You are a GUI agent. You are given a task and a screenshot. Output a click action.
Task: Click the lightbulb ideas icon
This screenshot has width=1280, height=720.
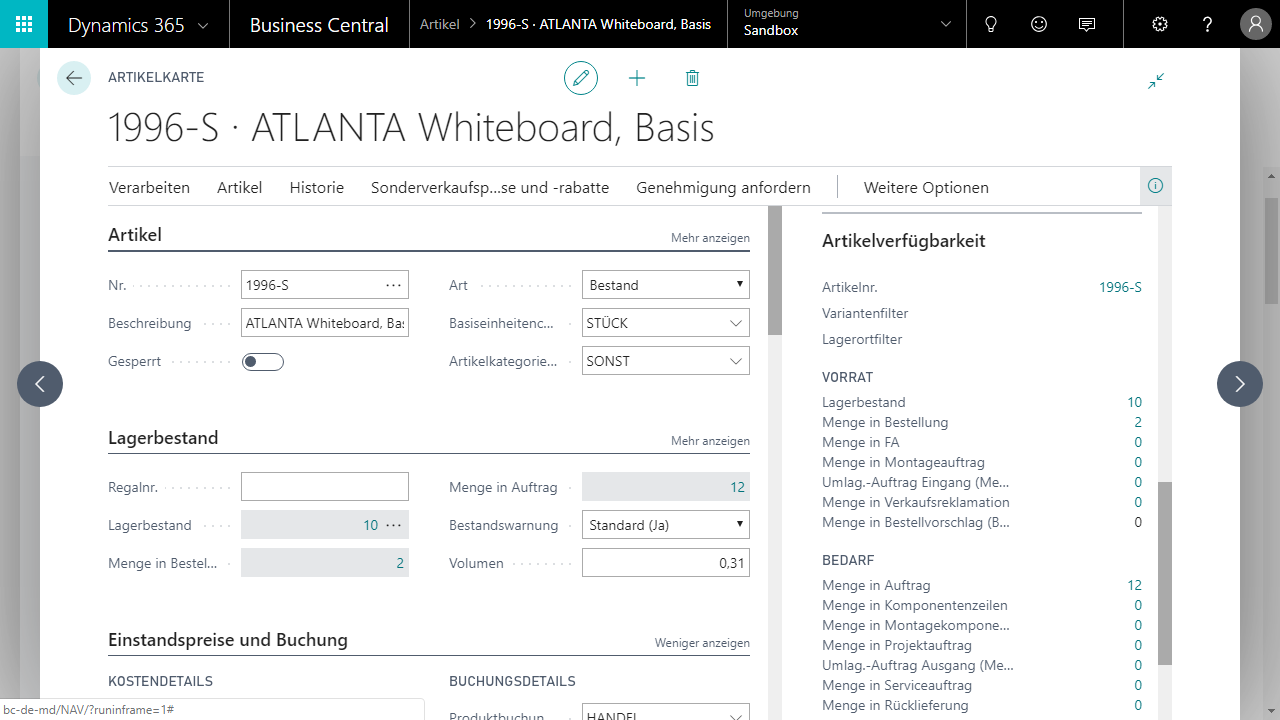pyautogui.click(x=991, y=24)
